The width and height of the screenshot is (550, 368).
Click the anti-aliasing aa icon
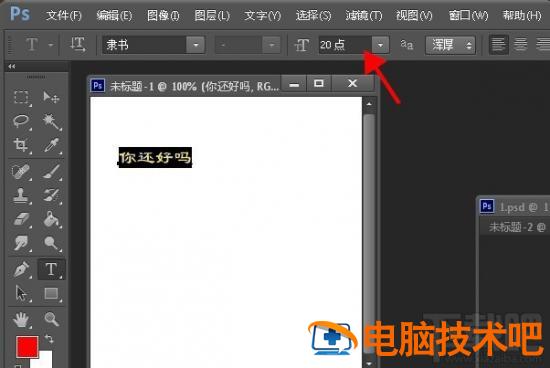[x=407, y=45]
